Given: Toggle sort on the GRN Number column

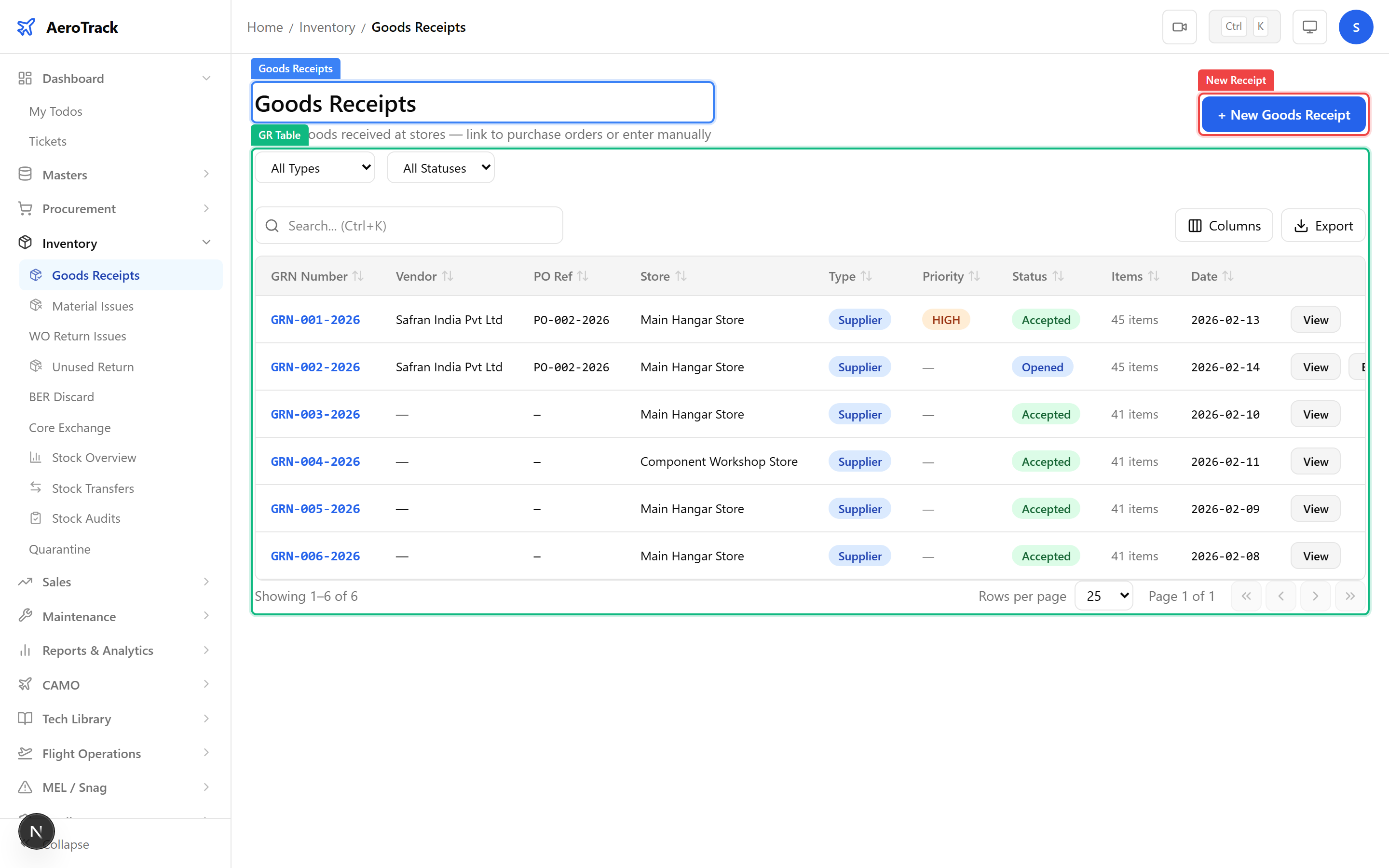Looking at the screenshot, I should (357, 275).
